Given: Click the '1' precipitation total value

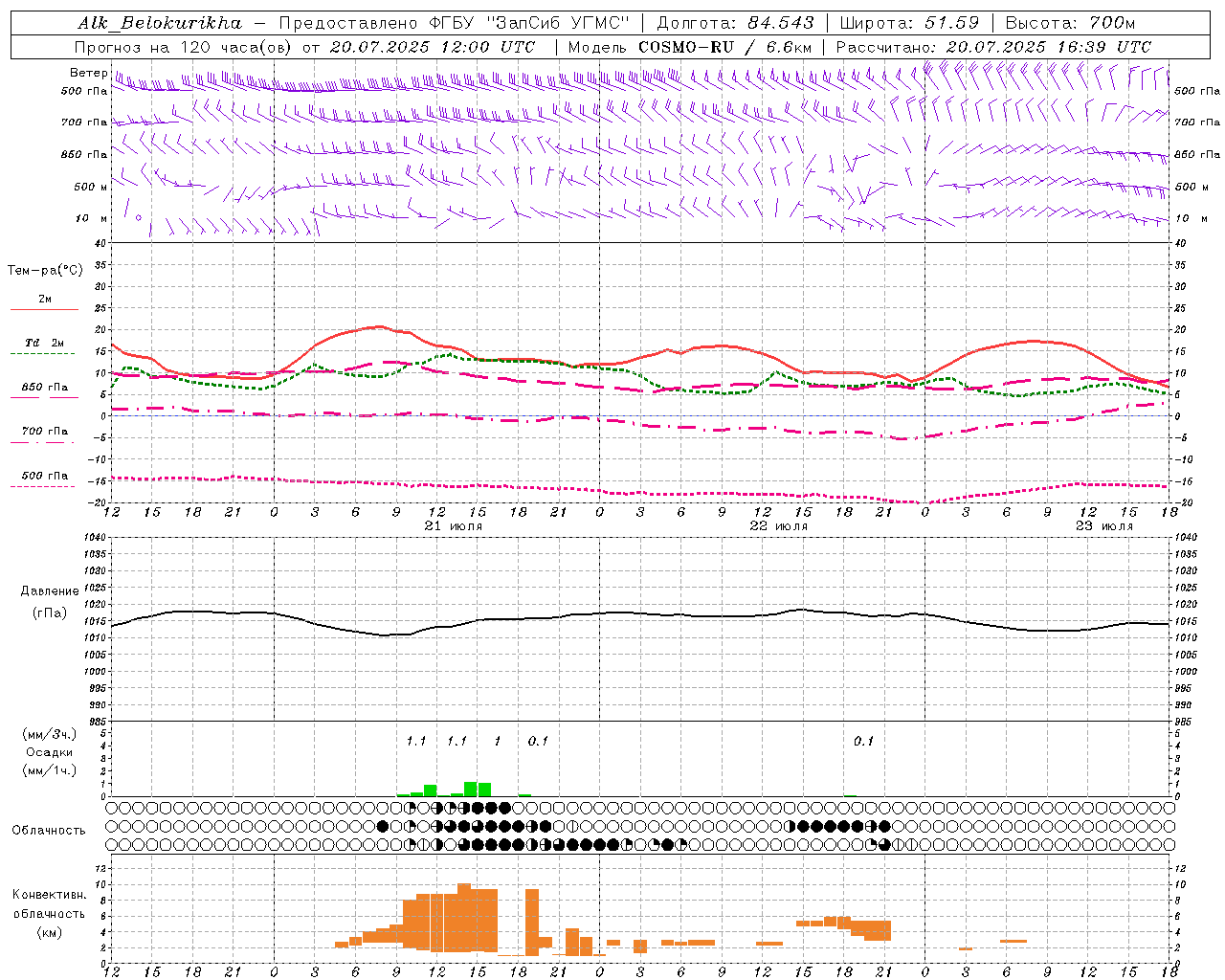Looking at the screenshot, I should tap(498, 741).
